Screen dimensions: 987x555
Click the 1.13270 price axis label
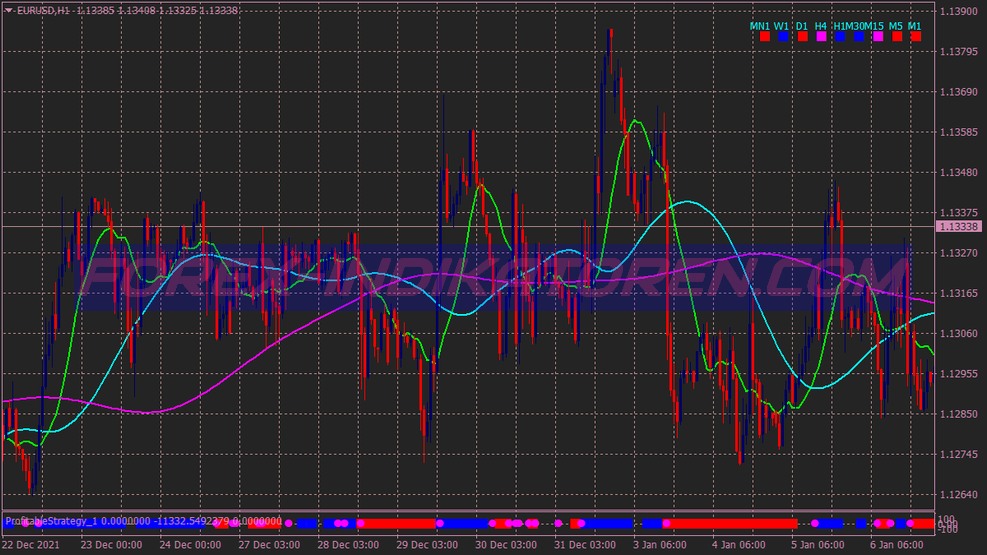coord(959,253)
